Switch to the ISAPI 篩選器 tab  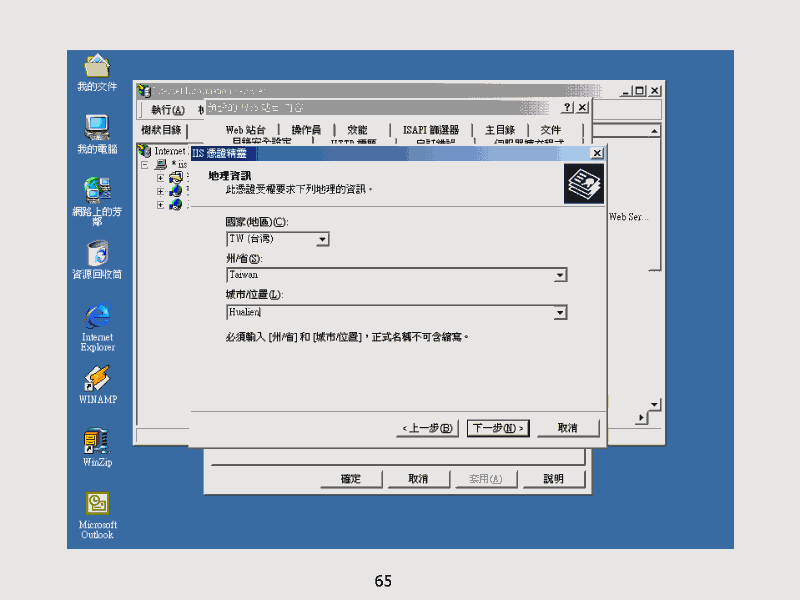430,130
